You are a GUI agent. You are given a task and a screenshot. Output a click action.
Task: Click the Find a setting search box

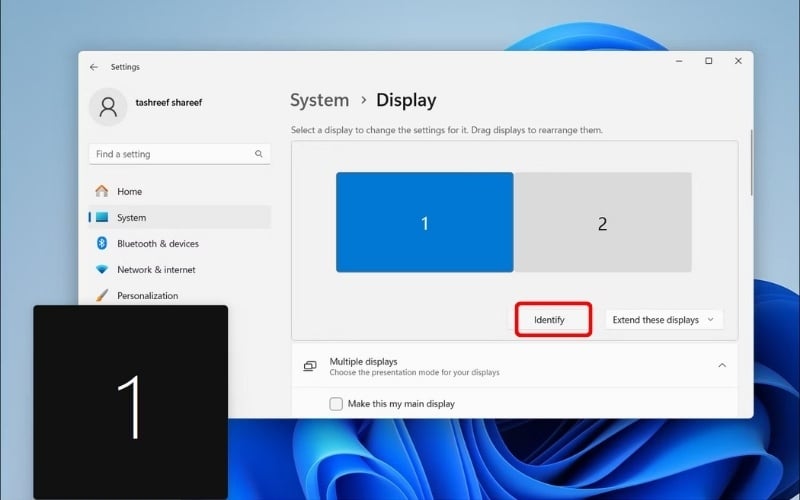pyautogui.click(x=170, y=154)
